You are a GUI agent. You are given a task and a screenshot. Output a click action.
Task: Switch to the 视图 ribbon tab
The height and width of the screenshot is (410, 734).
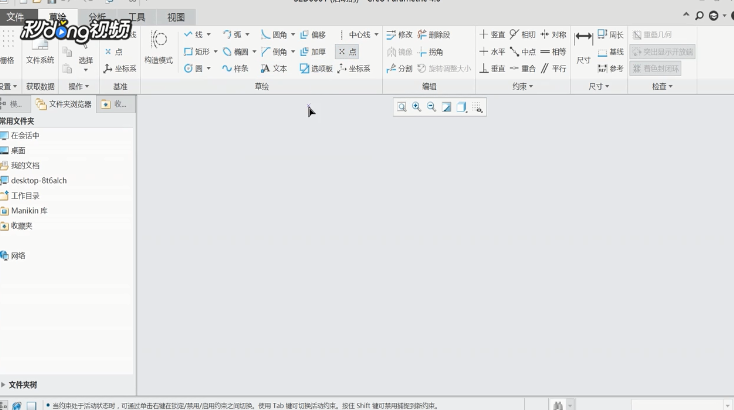coord(176,17)
